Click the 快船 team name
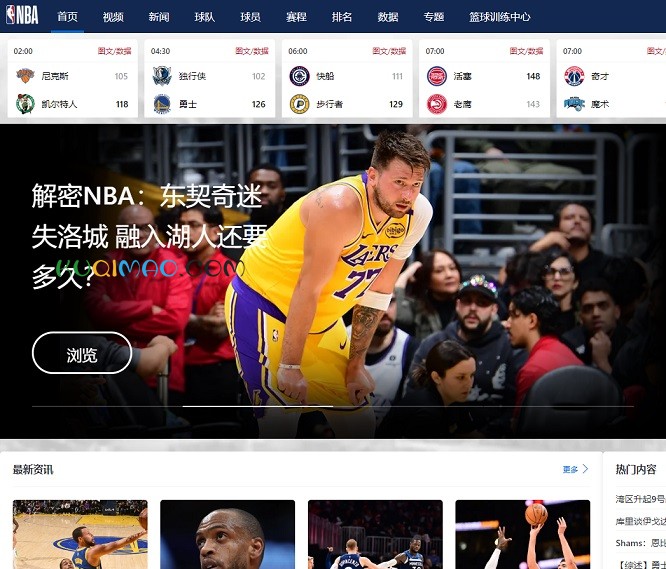Viewport: 666px width, 569px height. [325, 76]
